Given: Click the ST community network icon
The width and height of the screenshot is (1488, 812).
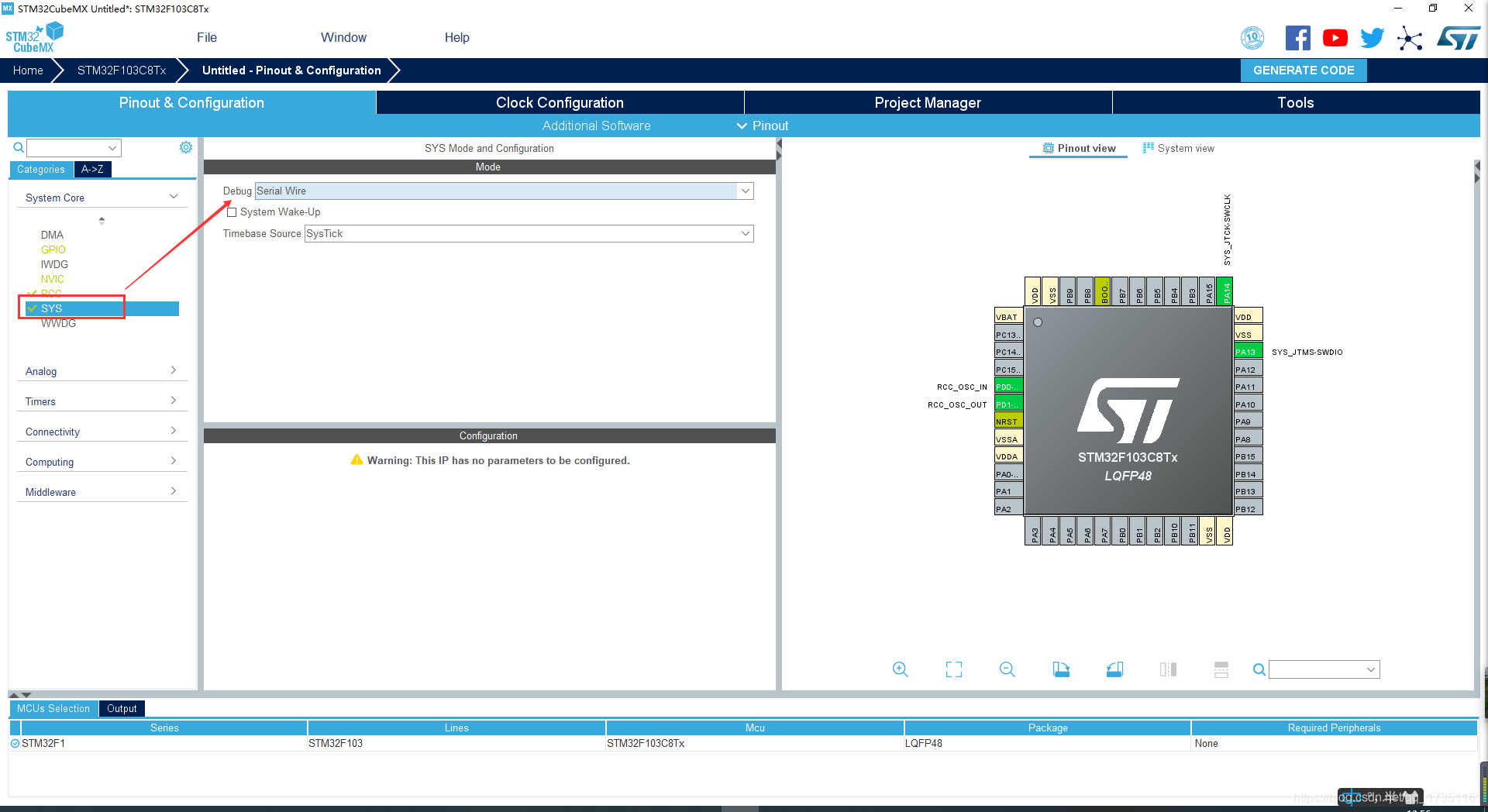Looking at the screenshot, I should coord(1410,38).
